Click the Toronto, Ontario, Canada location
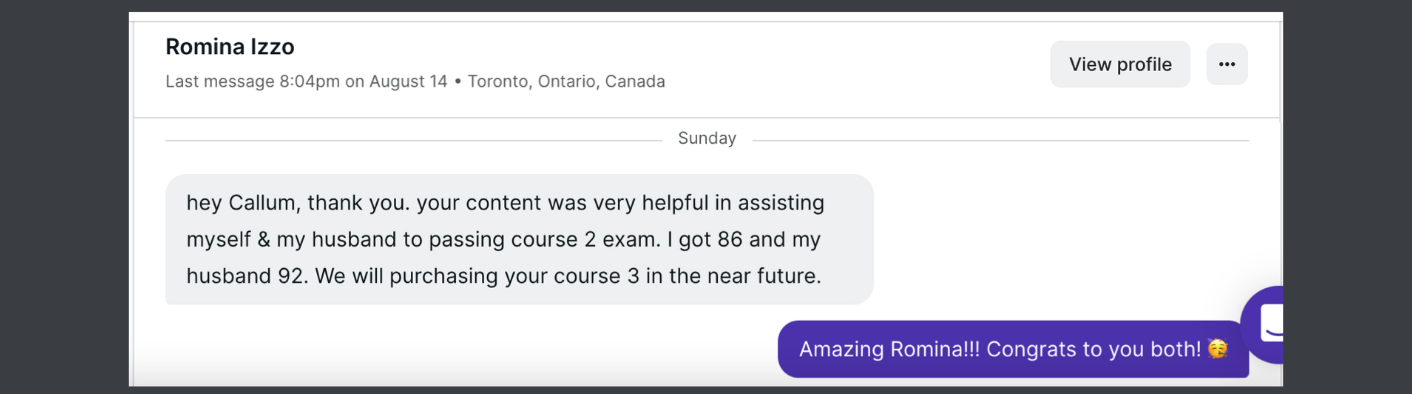1412x394 pixels. (x=566, y=81)
